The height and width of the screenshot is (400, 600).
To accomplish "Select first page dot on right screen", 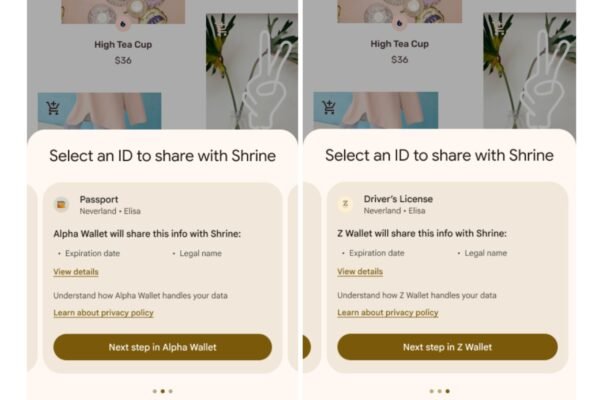I will click(x=432, y=391).
